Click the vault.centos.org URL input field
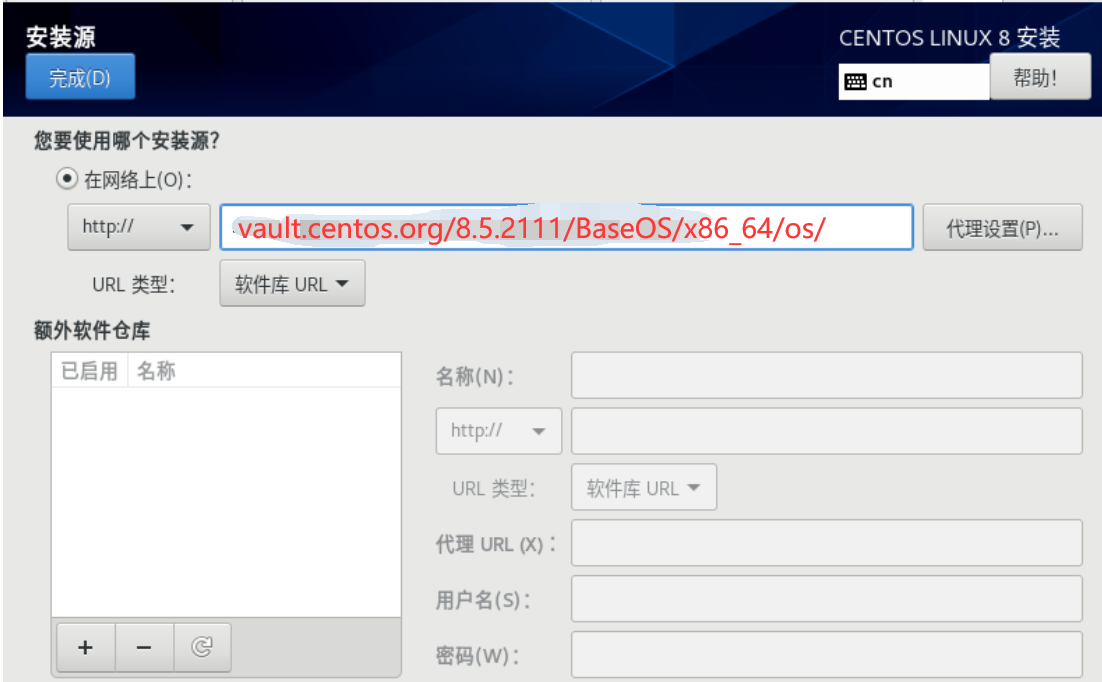This screenshot has width=1102, height=682. pyautogui.click(x=566, y=227)
